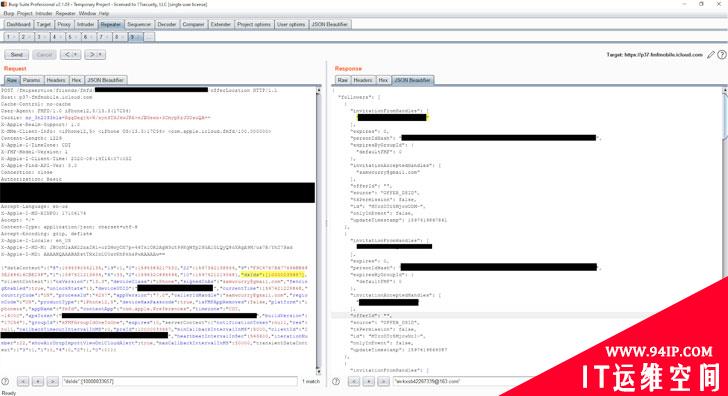Click the plus options button in request search
The width and height of the screenshot is (728, 396).
pos(38,381)
